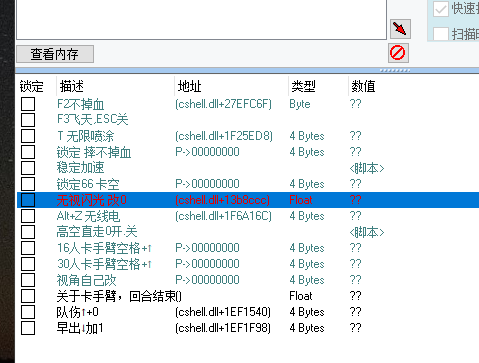
Task: Click the Byte type of F2不掉血
Action: 300,104
